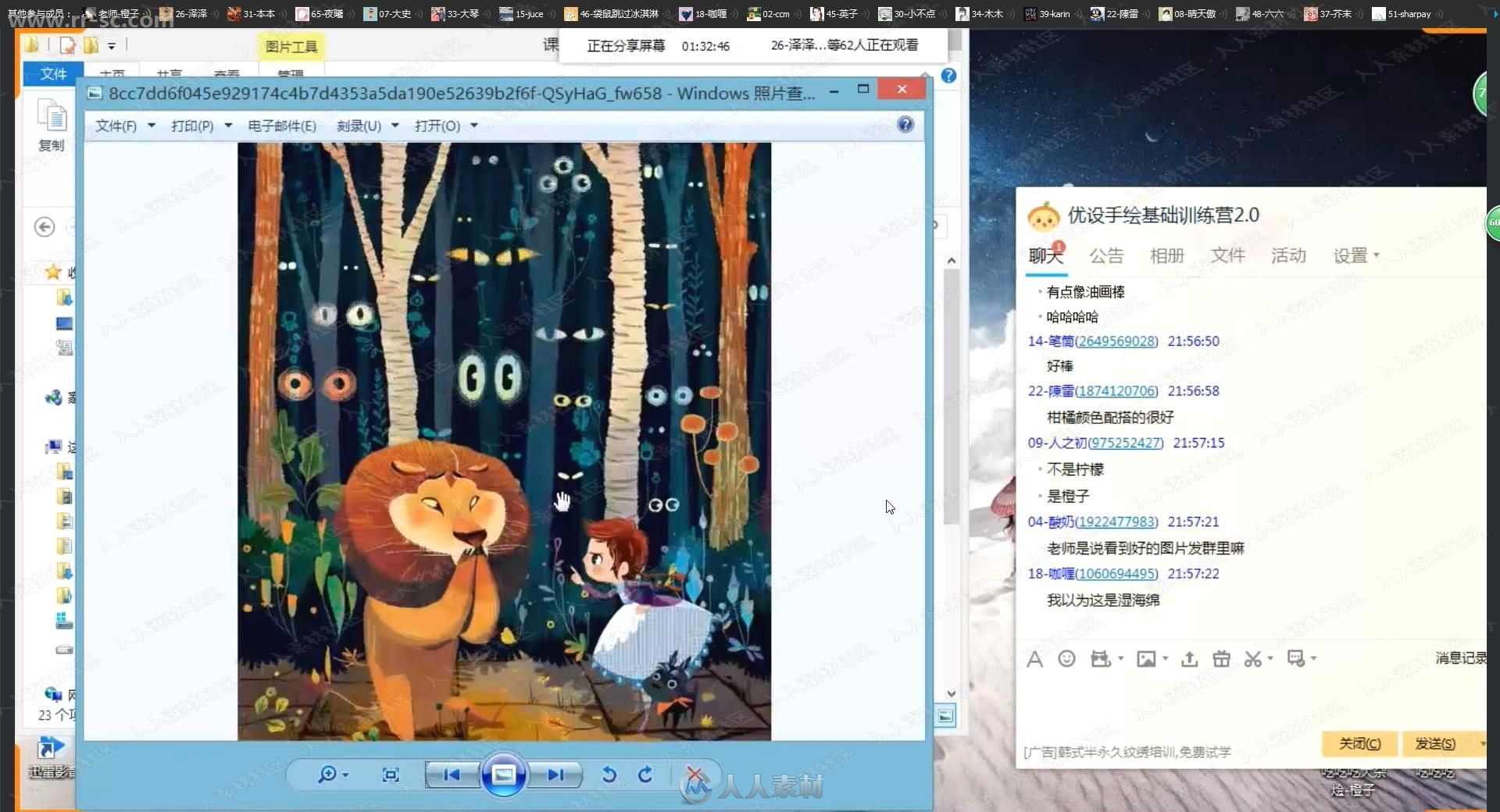This screenshot has width=1500, height=812.
Task: Click the displayed lion illustration
Action: coord(504,441)
